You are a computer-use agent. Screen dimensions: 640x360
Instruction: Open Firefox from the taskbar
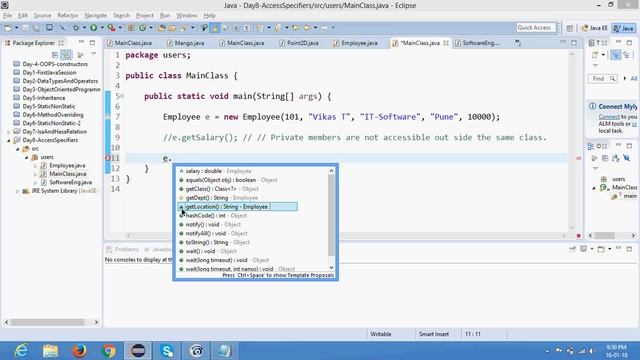coord(79,351)
